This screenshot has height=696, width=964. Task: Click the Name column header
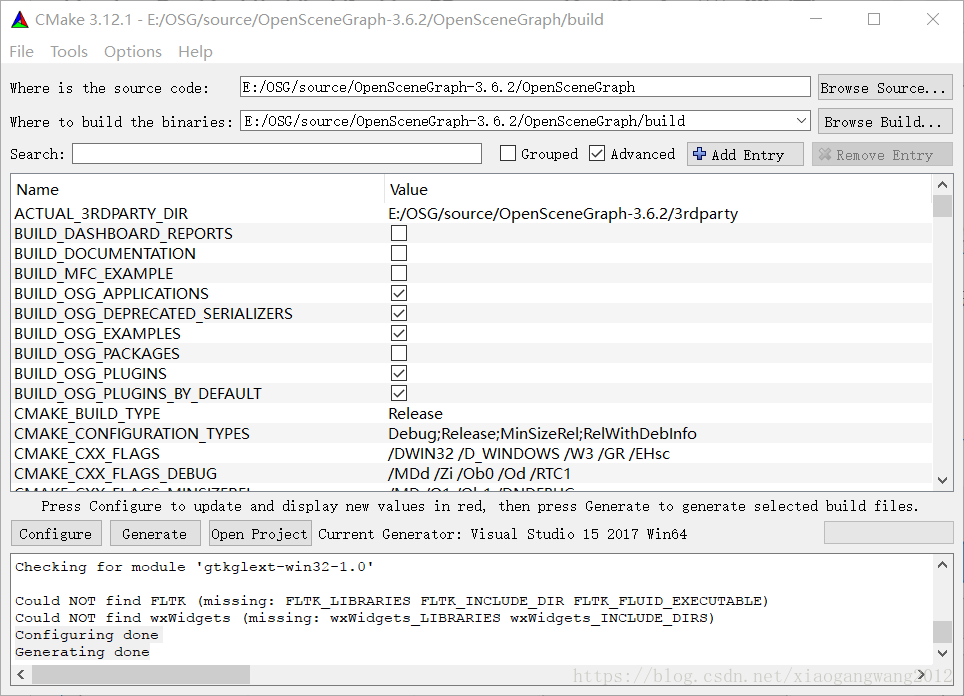point(198,189)
